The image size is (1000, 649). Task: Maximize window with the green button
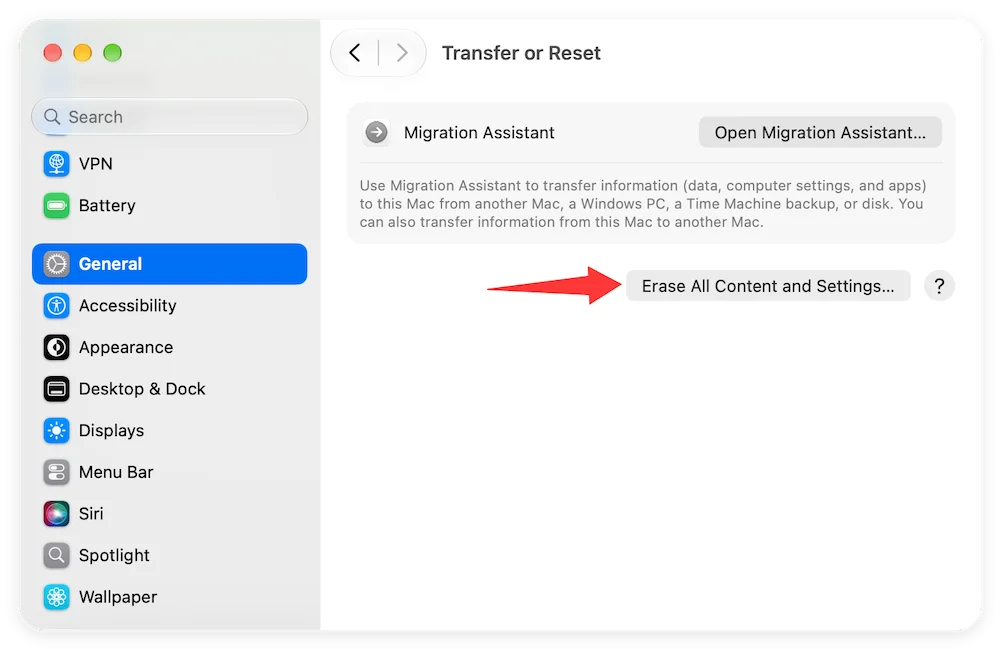112,53
